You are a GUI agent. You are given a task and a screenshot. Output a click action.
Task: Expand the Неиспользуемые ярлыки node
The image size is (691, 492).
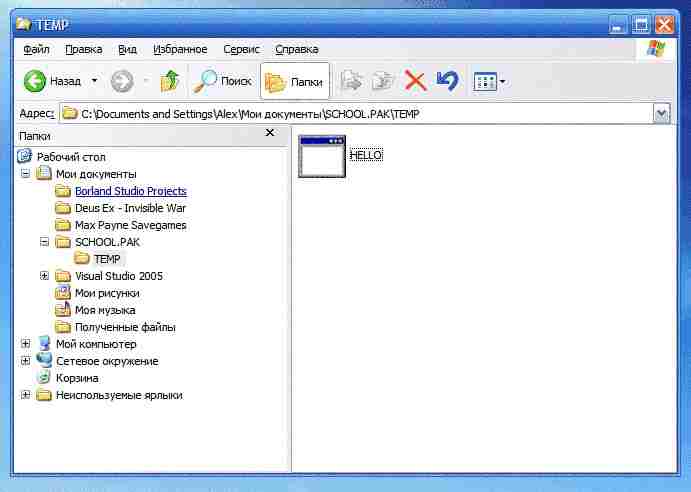(26, 395)
